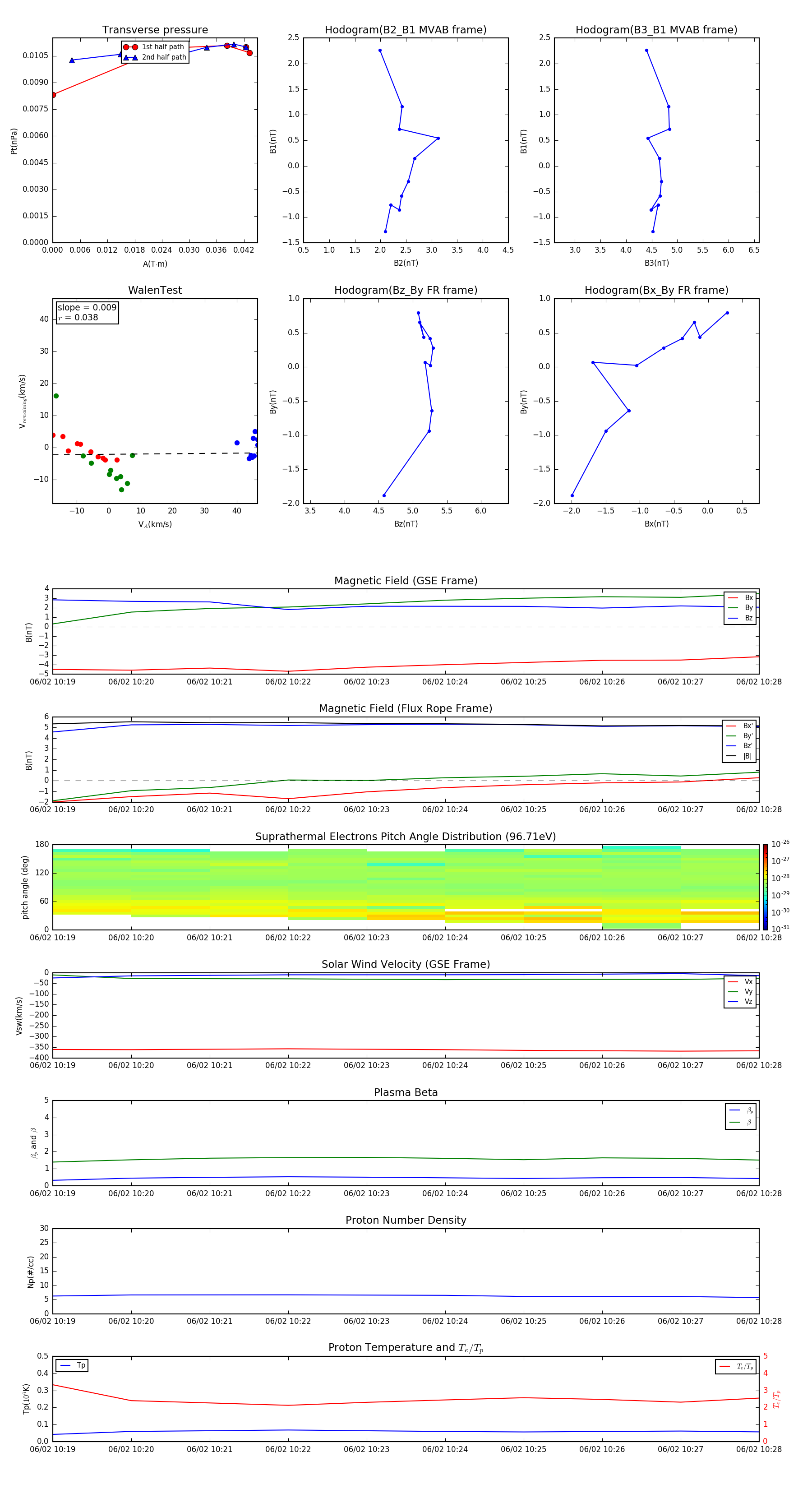Select the 'Vz' entry in the velocity legend
Viewport: 812px width, 1489px height.
[740, 1001]
